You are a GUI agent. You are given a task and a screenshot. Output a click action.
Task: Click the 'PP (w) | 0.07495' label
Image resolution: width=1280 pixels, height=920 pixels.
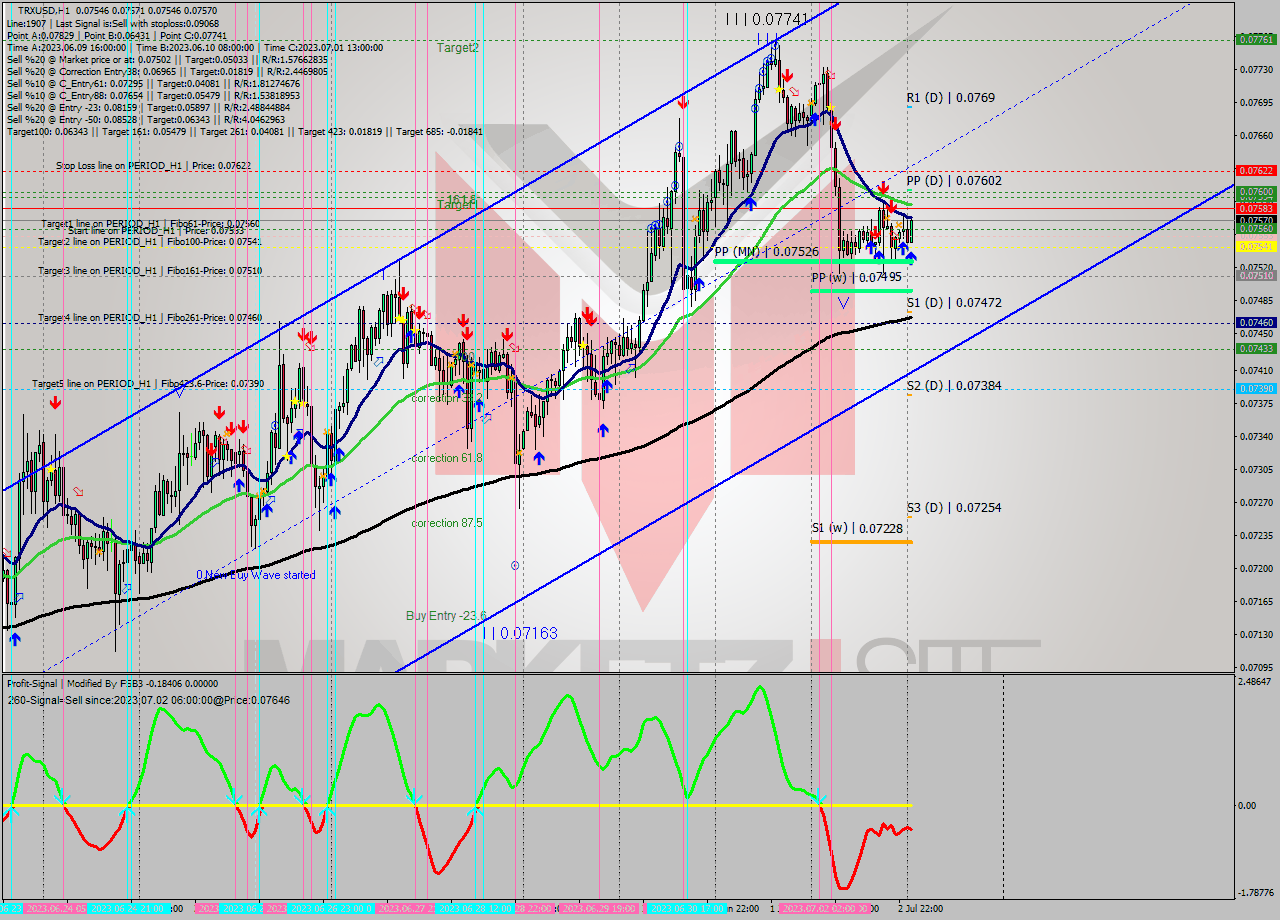(856, 277)
